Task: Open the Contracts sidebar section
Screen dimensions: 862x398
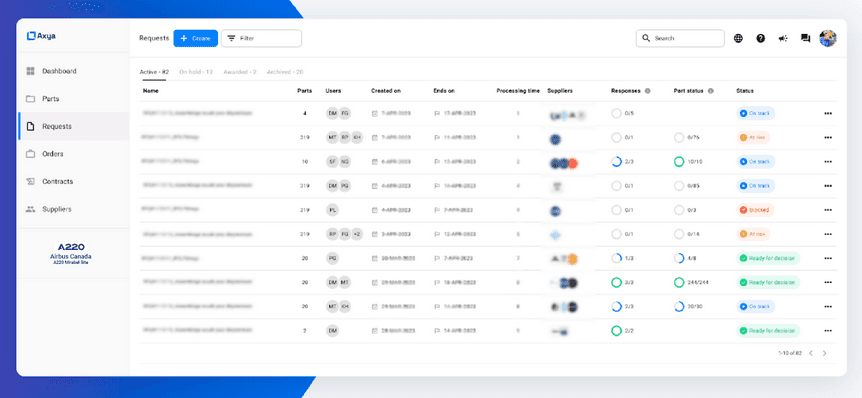Action: (73, 181)
